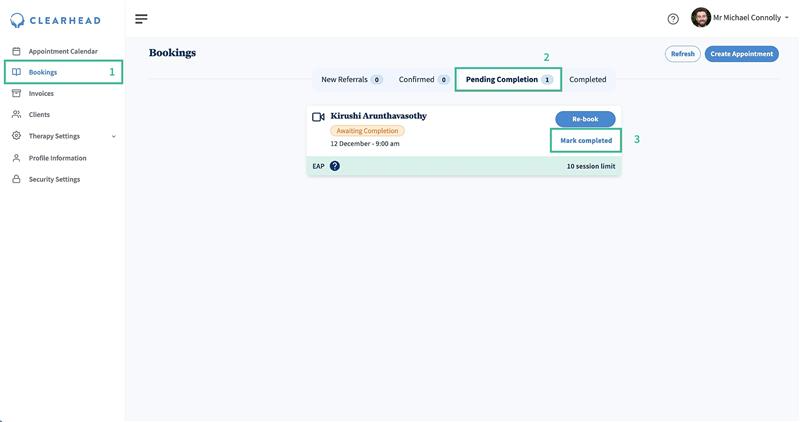Open Profile Information

(x=58, y=158)
